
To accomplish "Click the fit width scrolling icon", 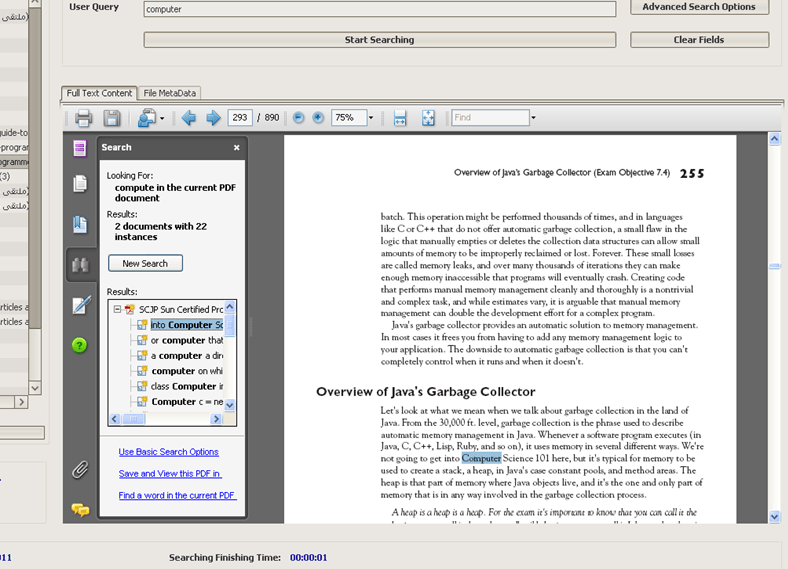I will tap(400, 118).
